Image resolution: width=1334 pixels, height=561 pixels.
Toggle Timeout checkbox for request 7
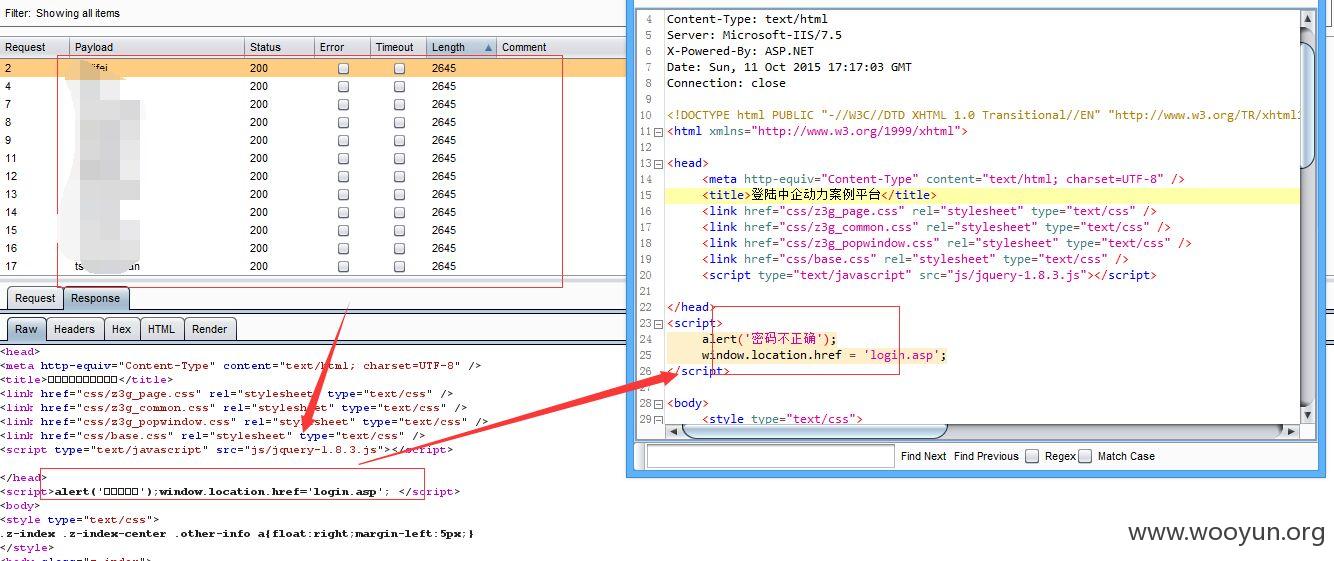click(400, 104)
